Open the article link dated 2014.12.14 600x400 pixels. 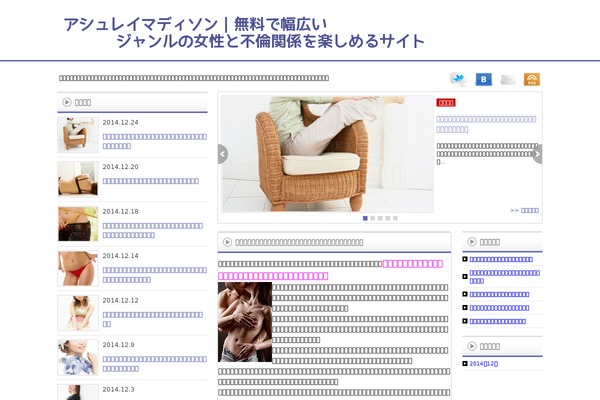pos(155,275)
